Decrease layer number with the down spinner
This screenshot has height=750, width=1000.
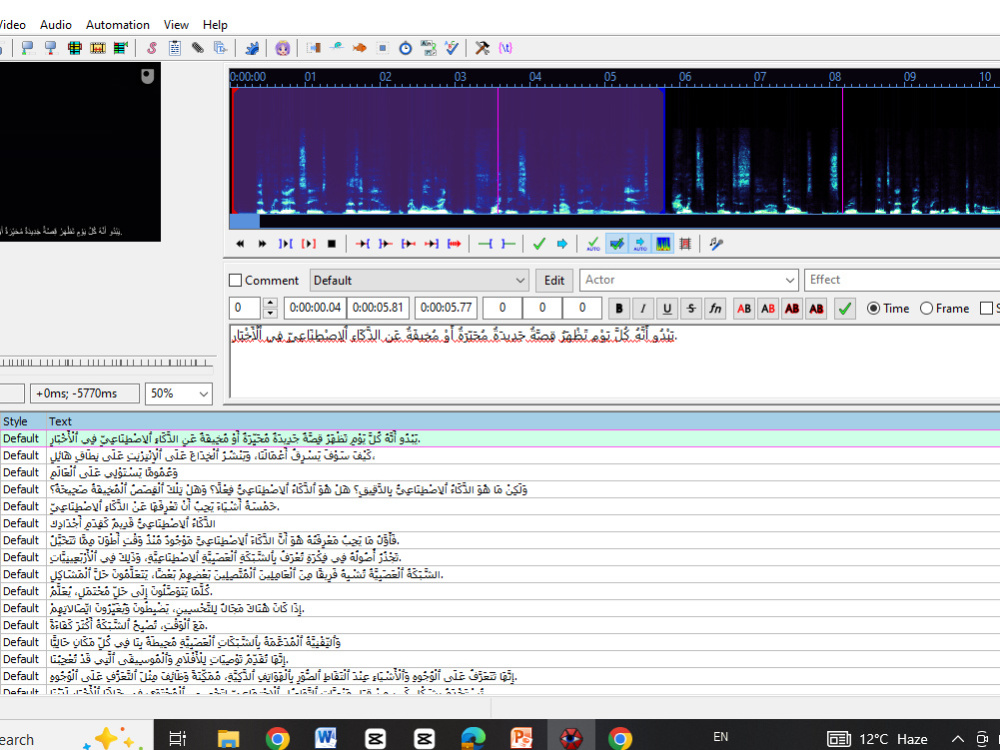270,313
